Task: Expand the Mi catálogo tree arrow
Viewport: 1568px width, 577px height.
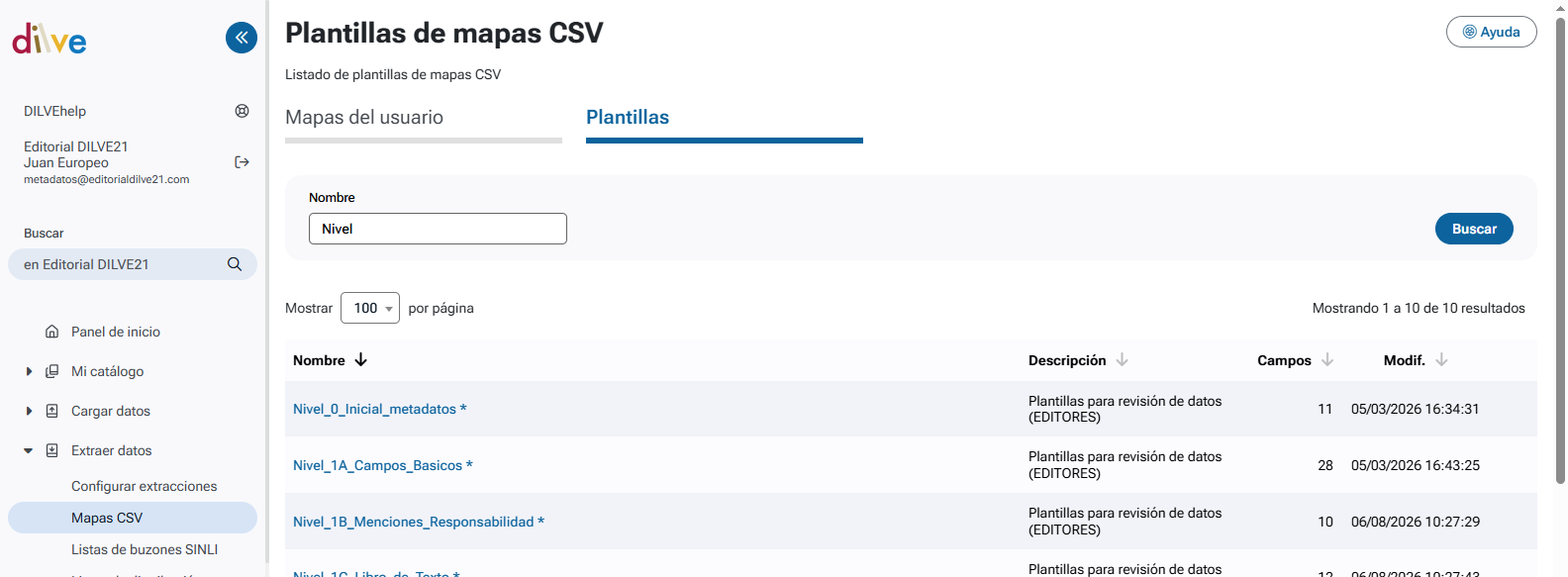Action: (29, 371)
